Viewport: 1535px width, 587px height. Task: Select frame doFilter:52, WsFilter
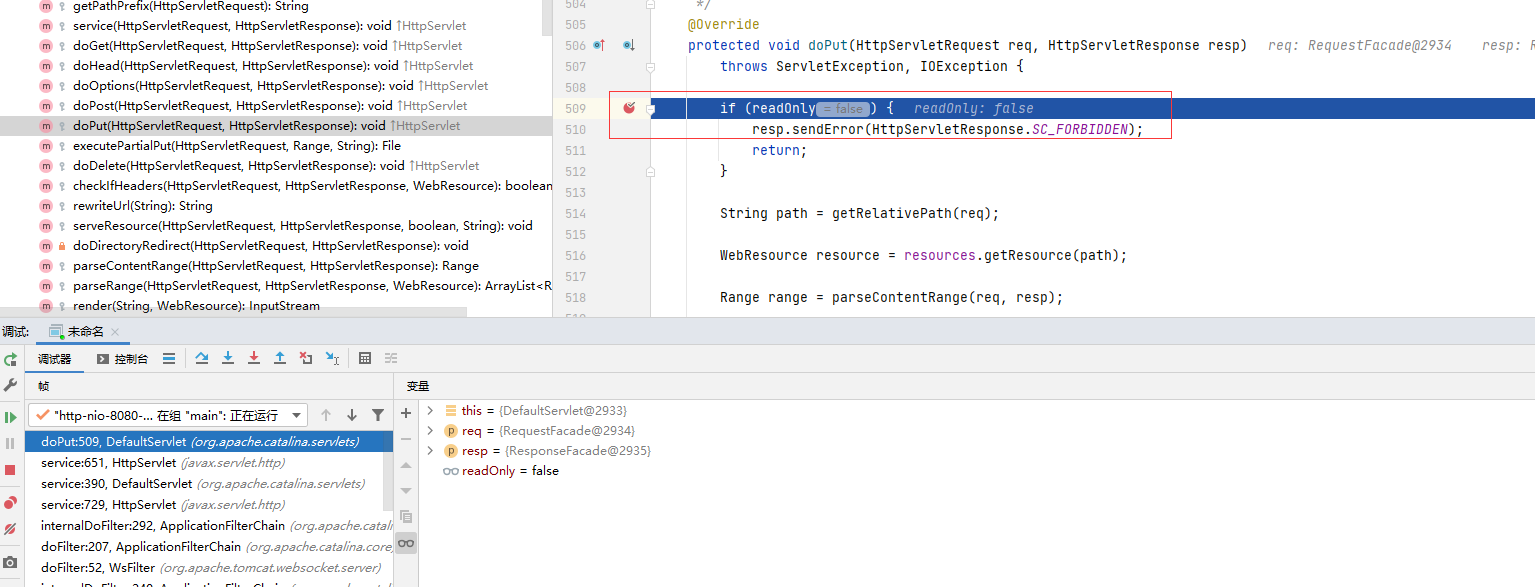(x=207, y=567)
